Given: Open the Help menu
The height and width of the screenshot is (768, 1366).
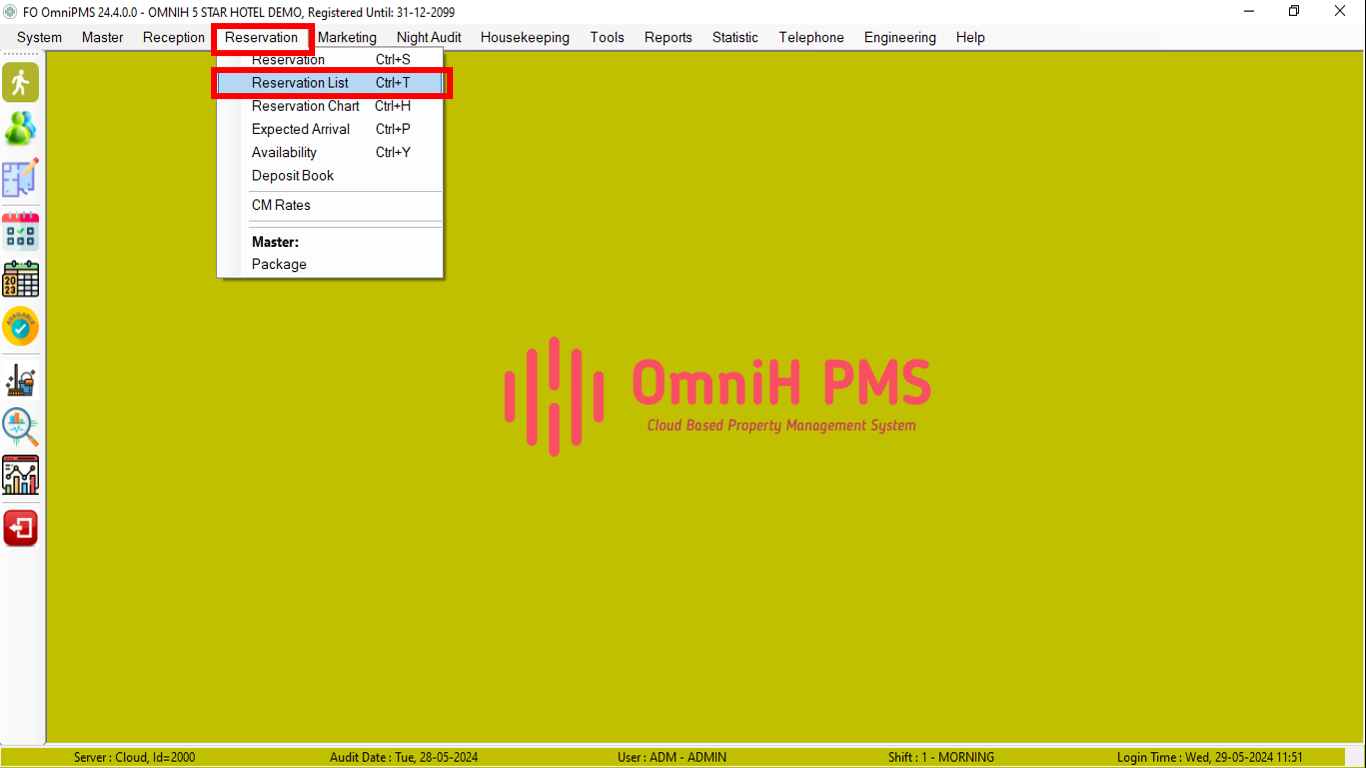Looking at the screenshot, I should pyautogui.click(x=970, y=37).
